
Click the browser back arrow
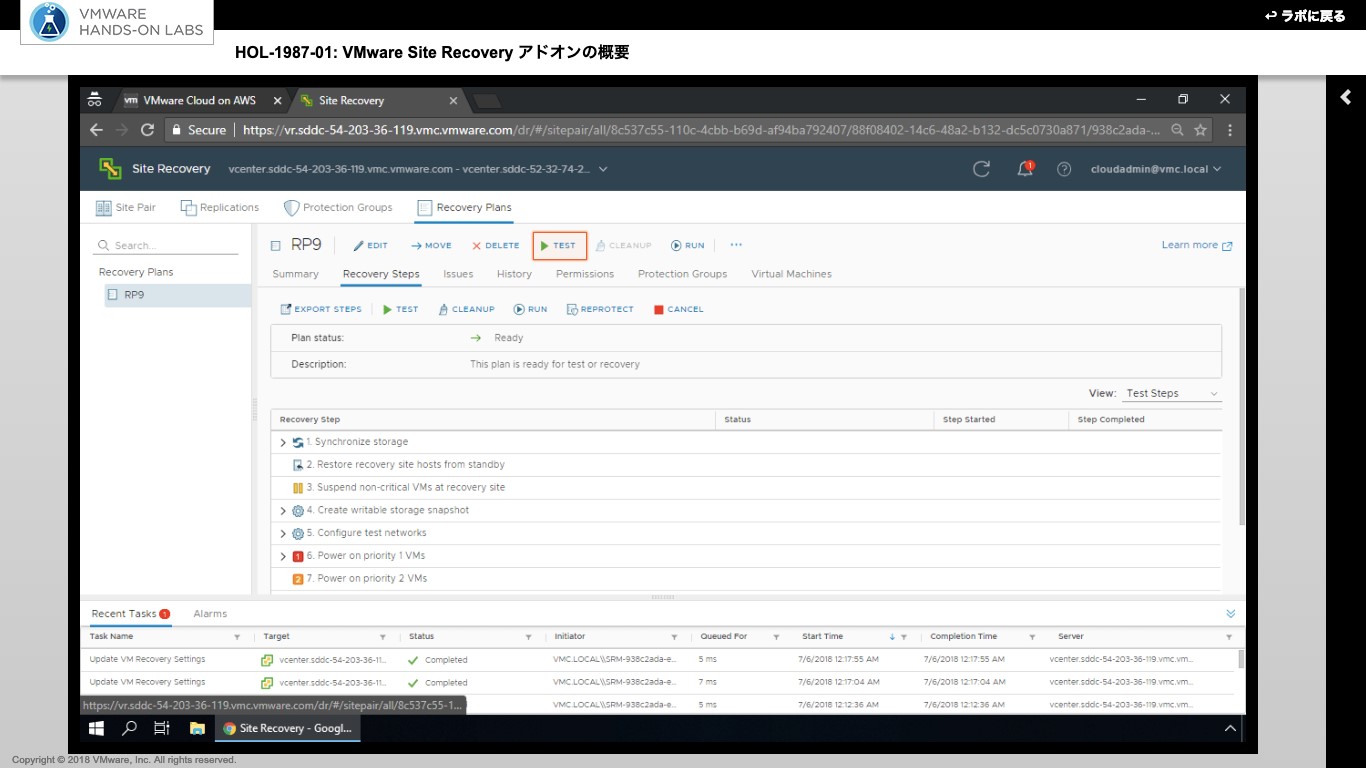tap(97, 130)
